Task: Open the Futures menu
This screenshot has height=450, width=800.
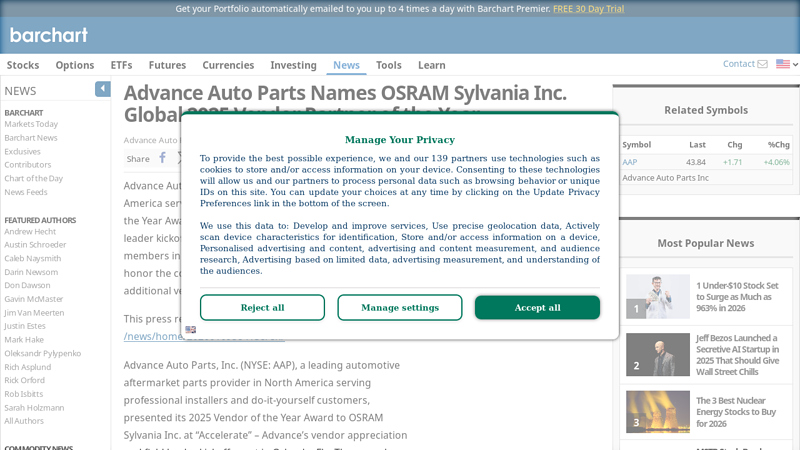Action: click(167, 65)
